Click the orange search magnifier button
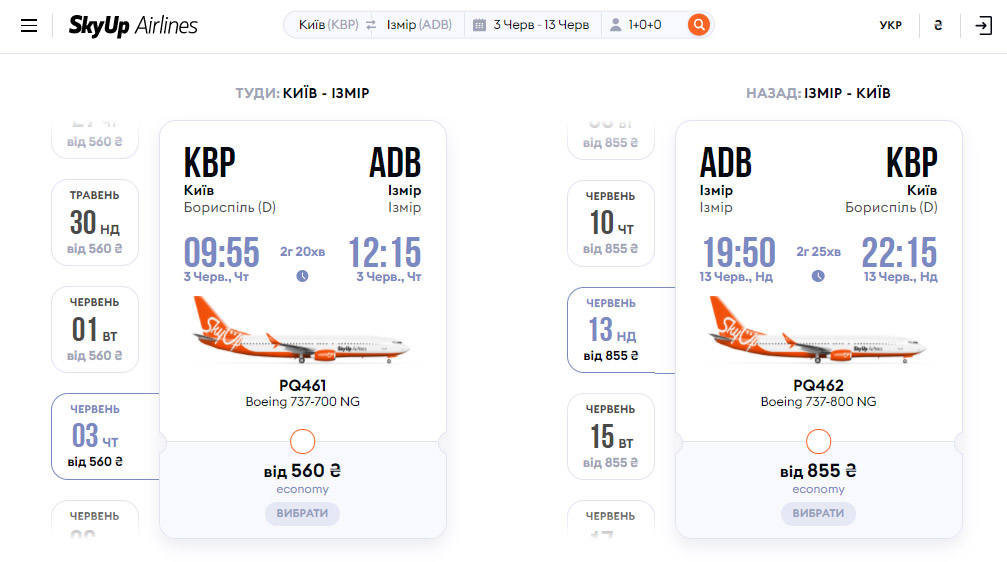 coord(699,25)
